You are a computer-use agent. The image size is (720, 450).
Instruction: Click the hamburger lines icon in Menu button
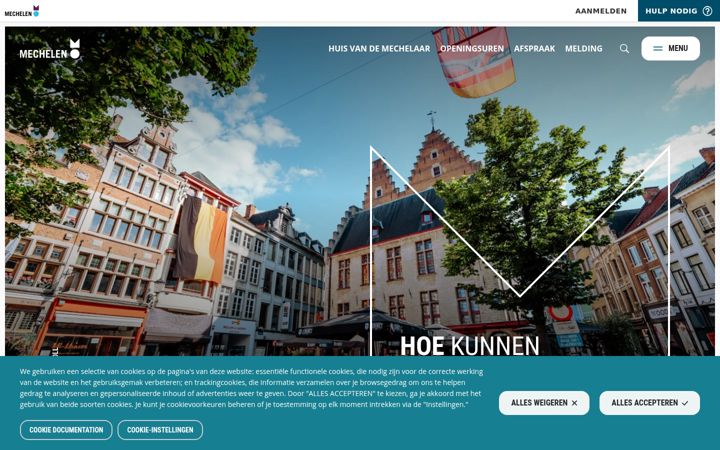pyautogui.click(x=658, y=48)
